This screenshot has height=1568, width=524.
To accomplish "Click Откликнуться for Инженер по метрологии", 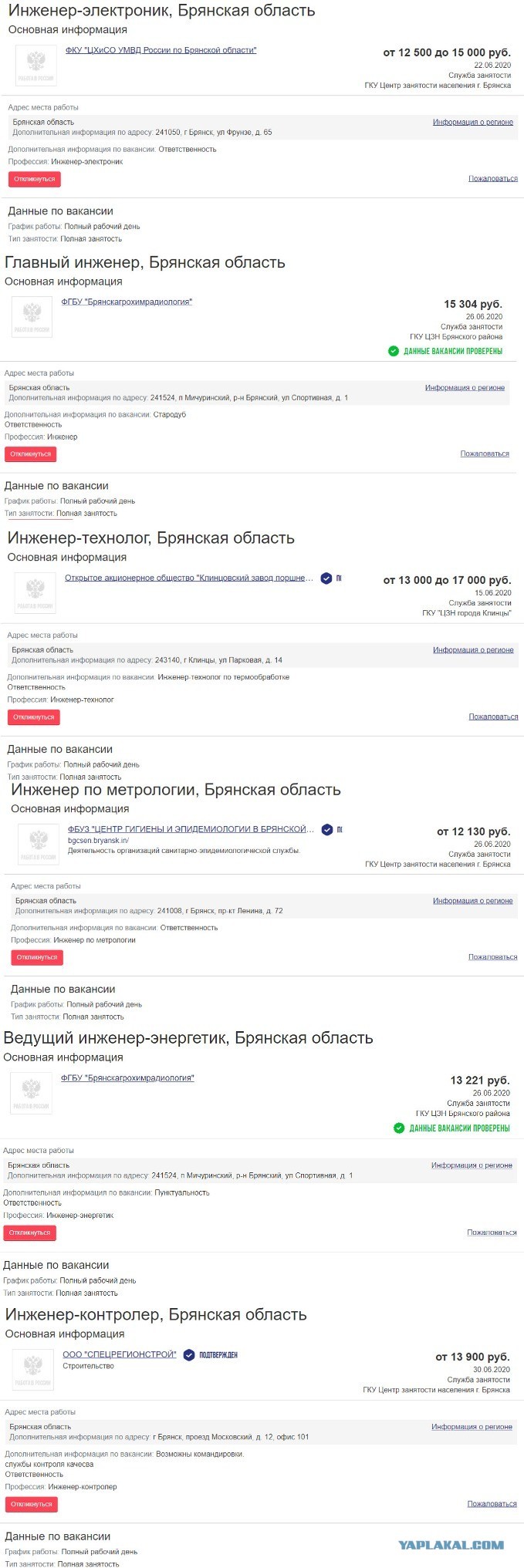I will [37, 957].
